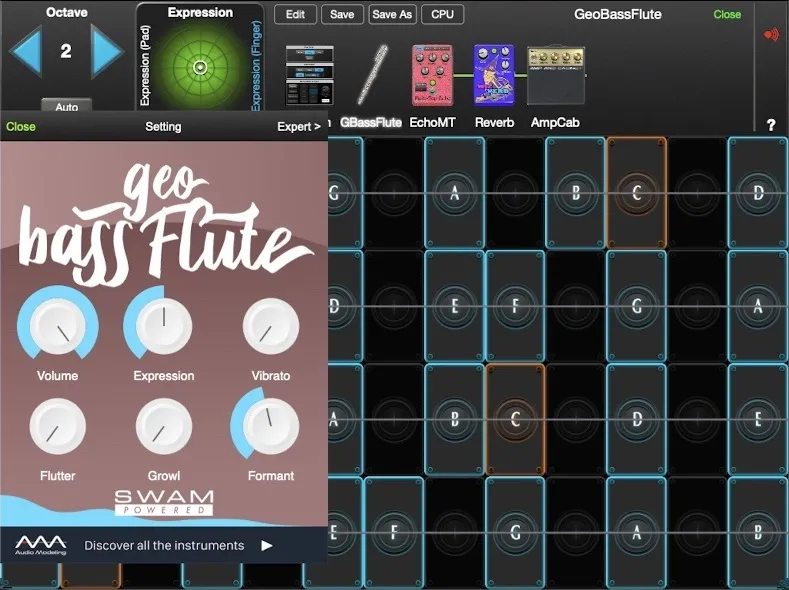This screenshot has height=590, width=789.
Task: Play the F pad in bottom row
Action: [394, 532]
